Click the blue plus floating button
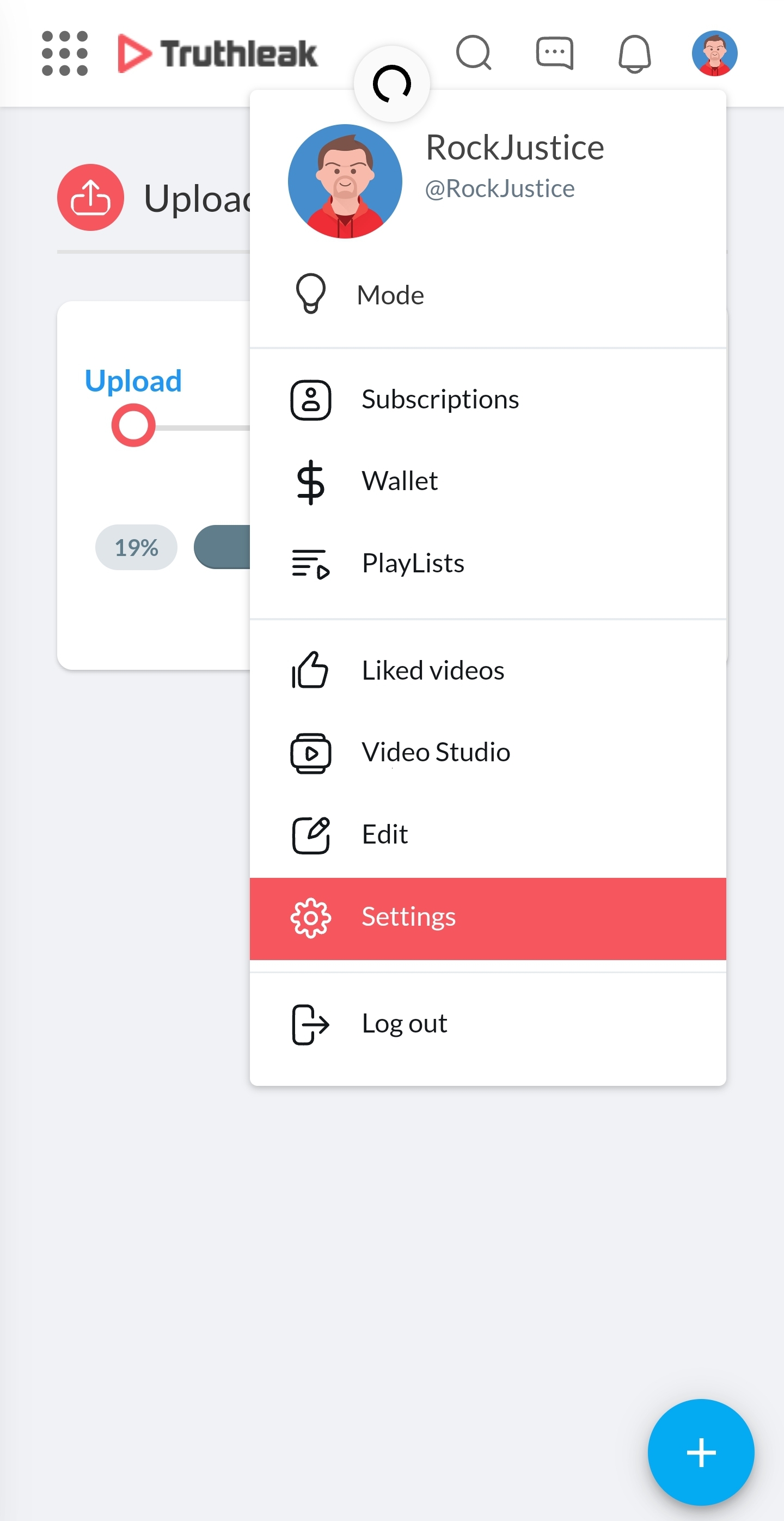The image size is (784, 1521). point(701,1452)
